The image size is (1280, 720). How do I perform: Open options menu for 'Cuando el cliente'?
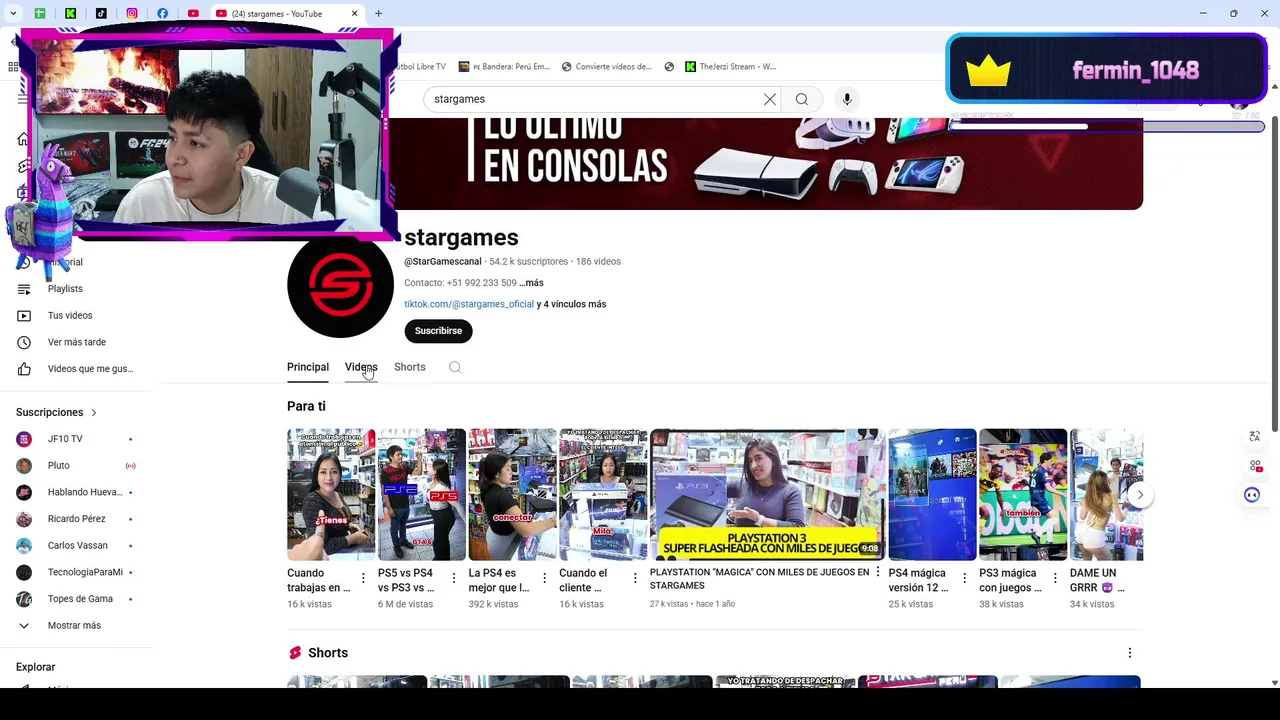635,578
